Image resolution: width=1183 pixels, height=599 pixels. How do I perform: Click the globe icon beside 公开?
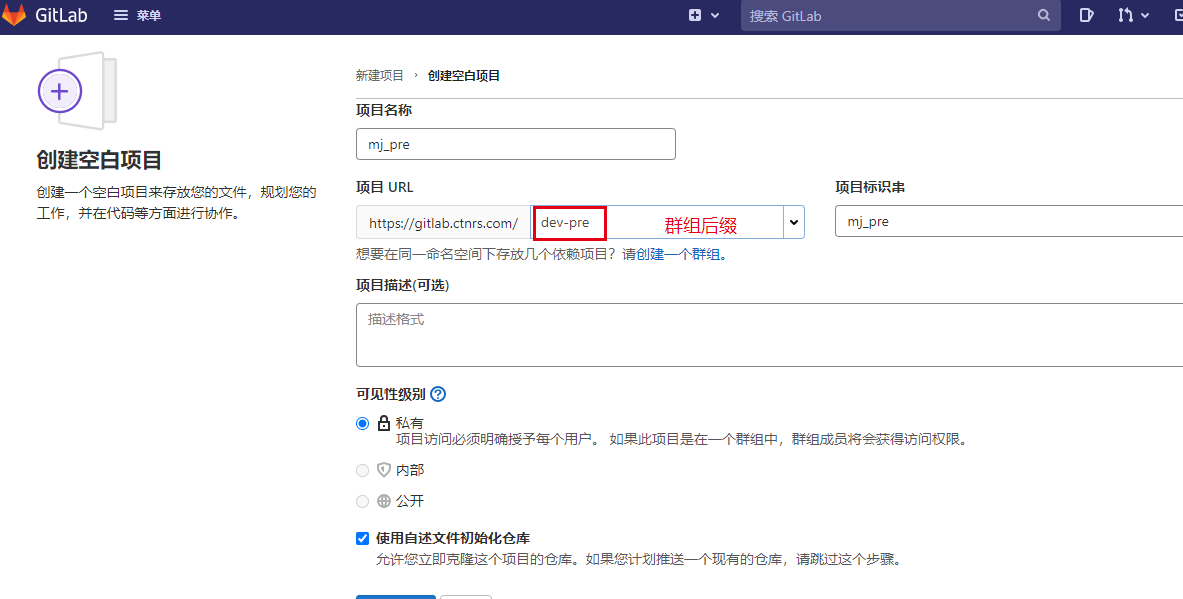point(384,501)
